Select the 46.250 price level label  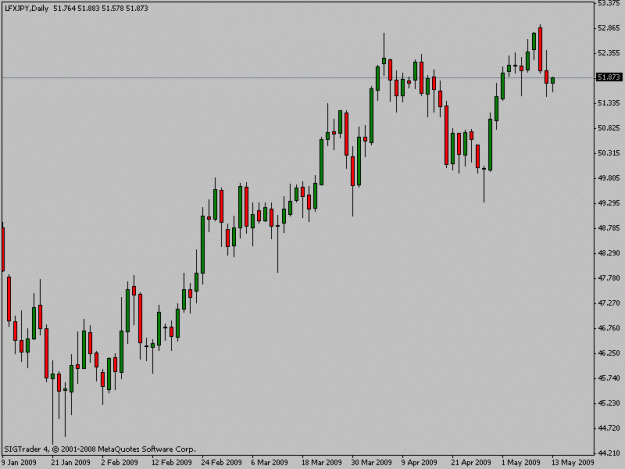[609, 353]
